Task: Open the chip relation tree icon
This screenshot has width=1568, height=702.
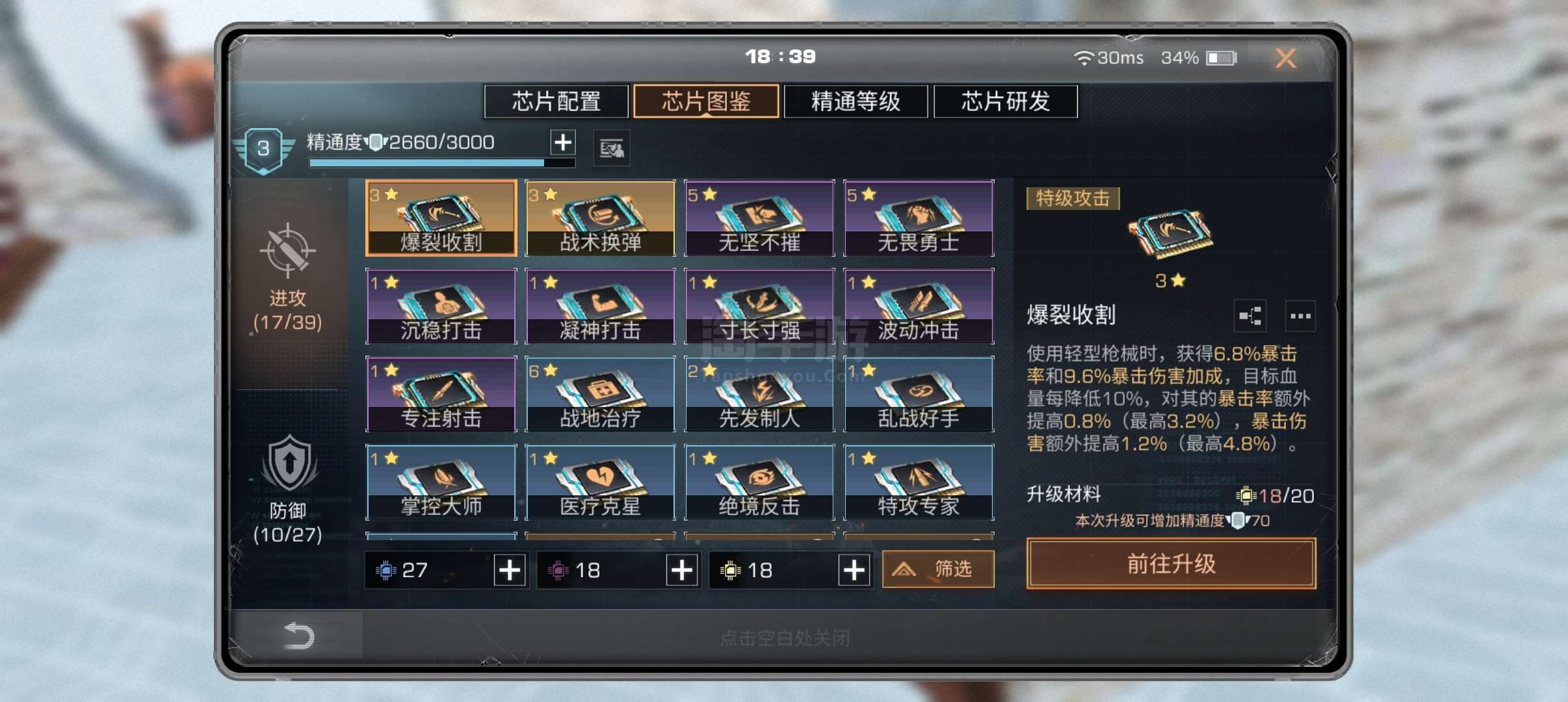Action: pyautogui.click(x=1249, y=317)
